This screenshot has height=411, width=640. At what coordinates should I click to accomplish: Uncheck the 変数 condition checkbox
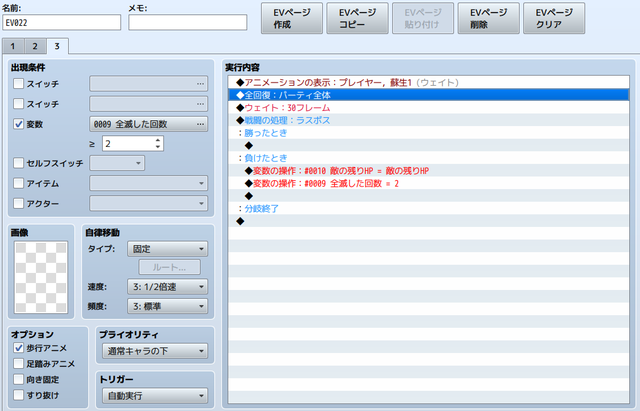(18, 124)
